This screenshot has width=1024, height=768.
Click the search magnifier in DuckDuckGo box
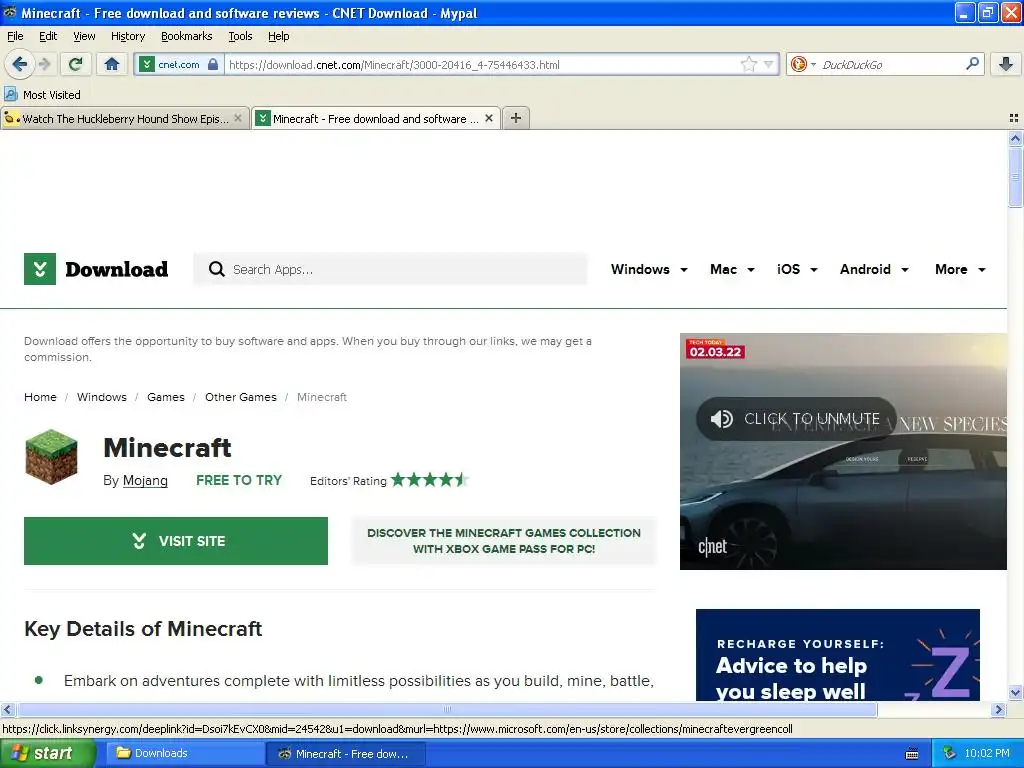(x=972, y=64)
